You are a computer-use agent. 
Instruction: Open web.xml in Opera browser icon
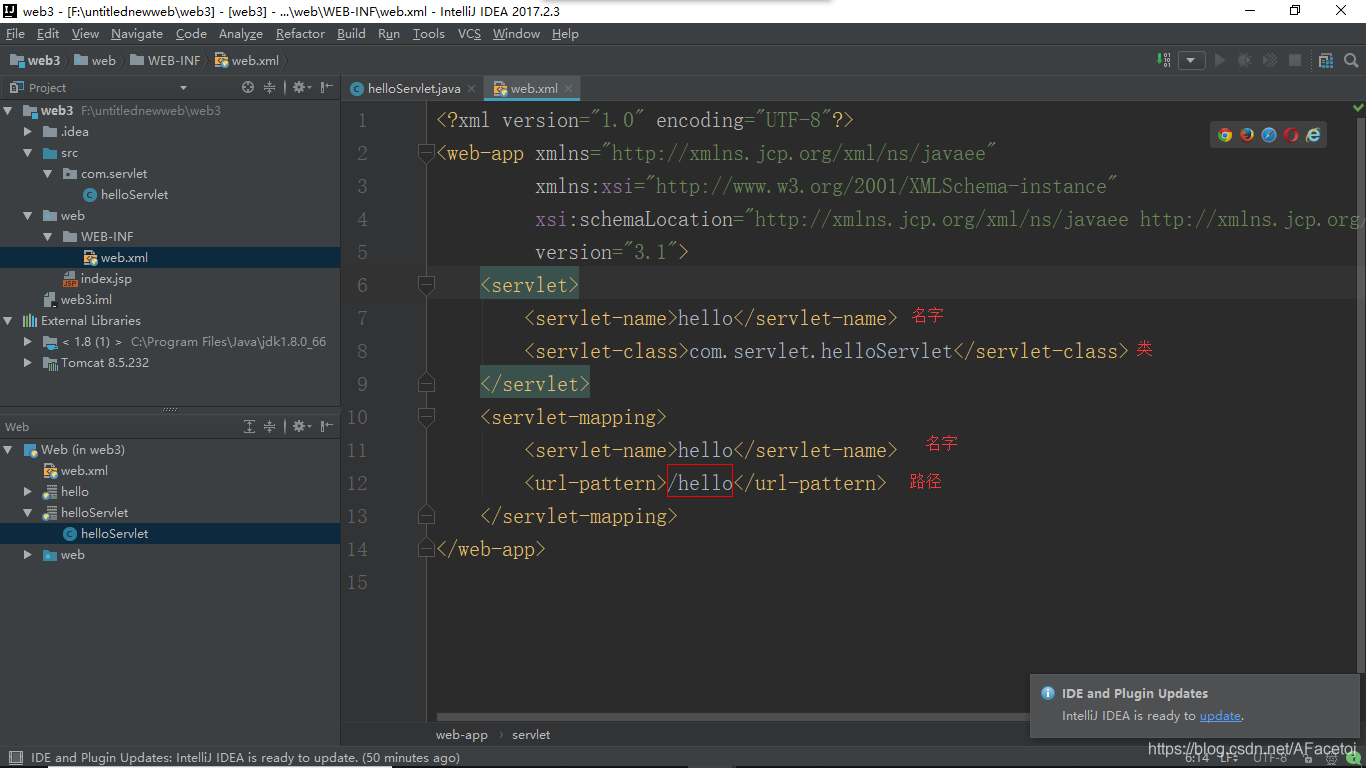coord(1291,135)
